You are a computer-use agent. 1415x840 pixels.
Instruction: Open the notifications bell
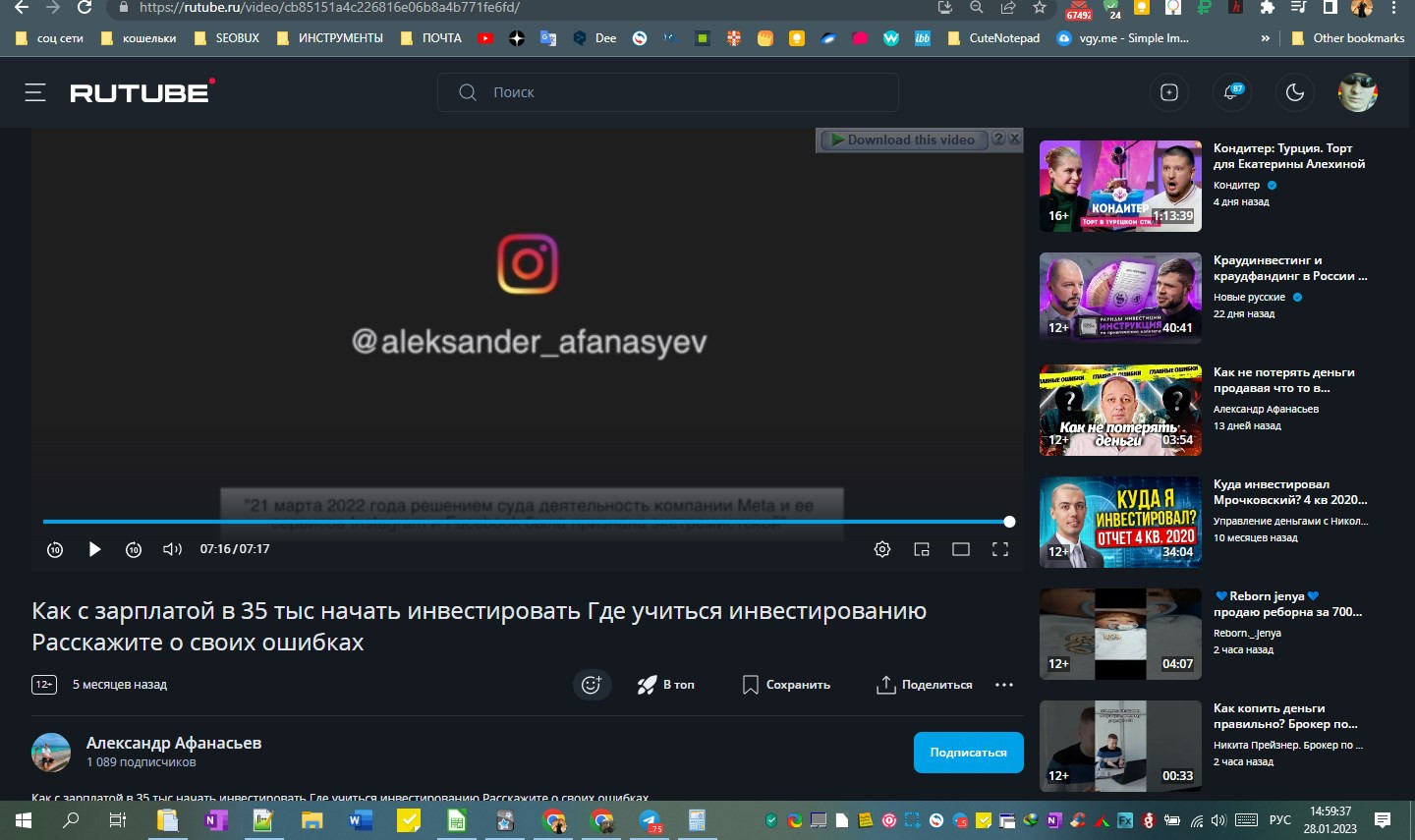1232,92
